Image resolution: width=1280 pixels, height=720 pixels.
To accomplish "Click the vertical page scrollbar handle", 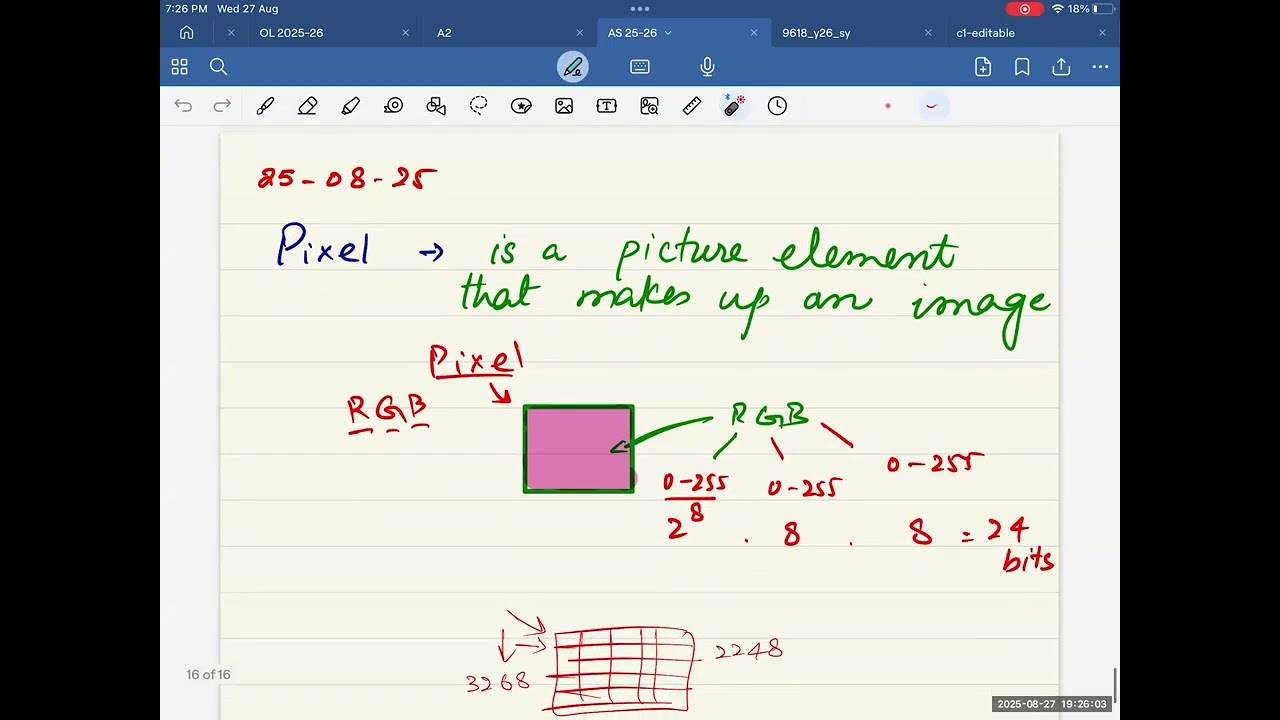I will click(x=1115, y=685).
